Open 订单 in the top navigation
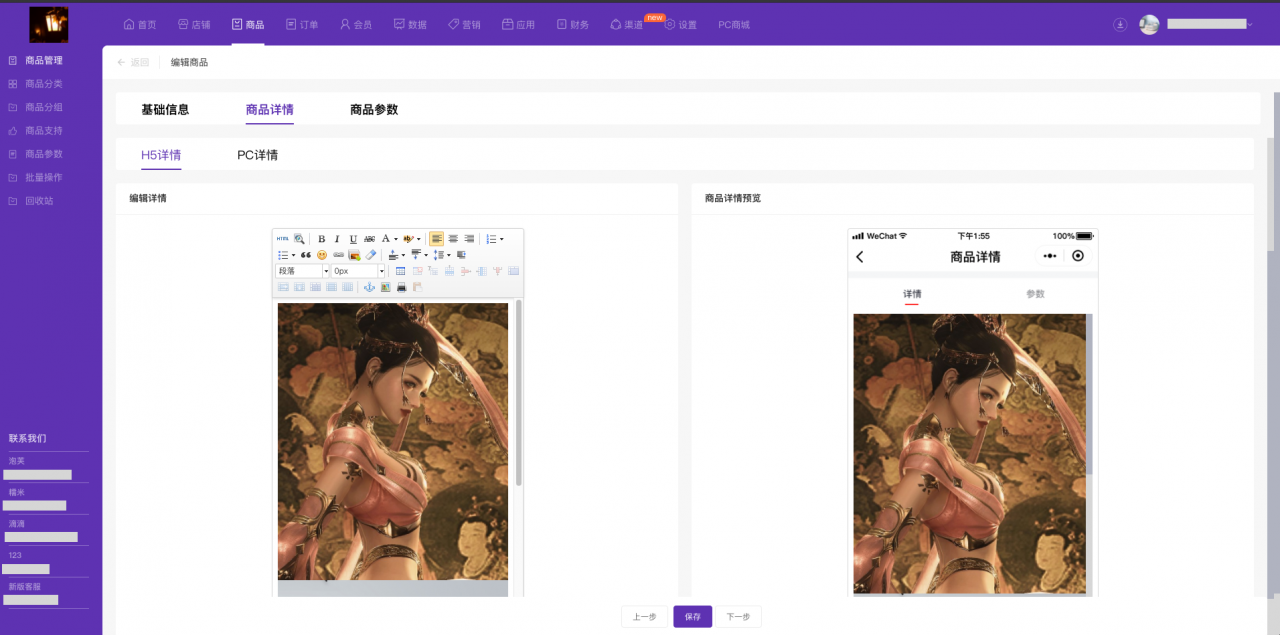 click(302, 24)
